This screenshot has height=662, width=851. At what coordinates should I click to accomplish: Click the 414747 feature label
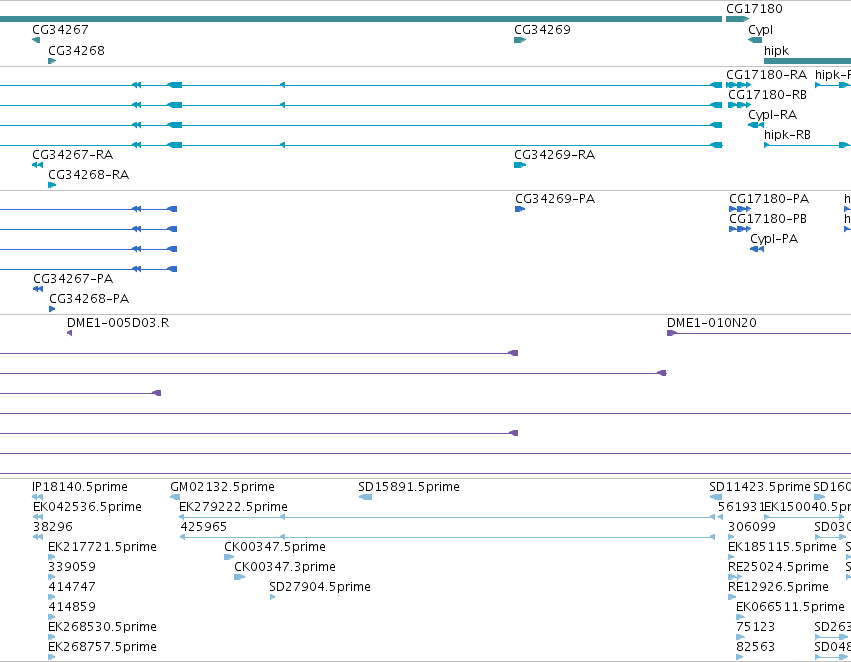coord(72,587)
